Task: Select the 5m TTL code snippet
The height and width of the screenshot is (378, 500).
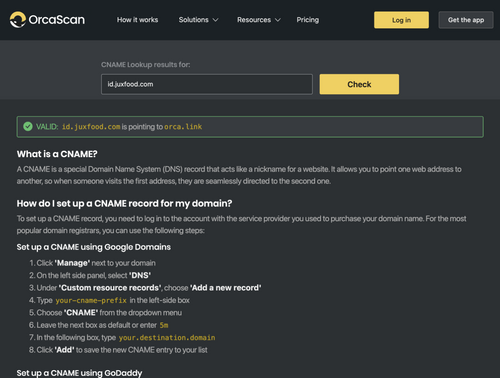Action: [x=164, y=325]
